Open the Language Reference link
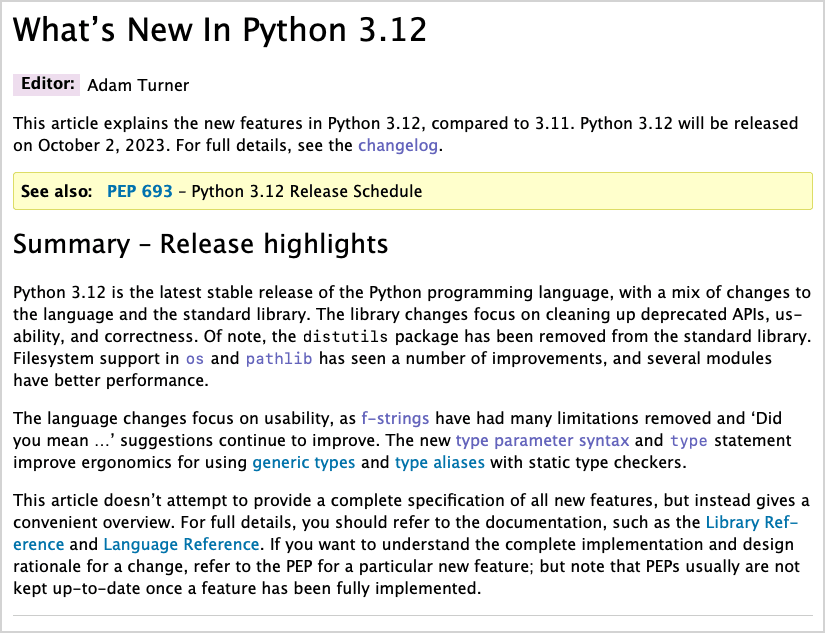Viewport: 825px width, 633px height. tap(181, 544)
